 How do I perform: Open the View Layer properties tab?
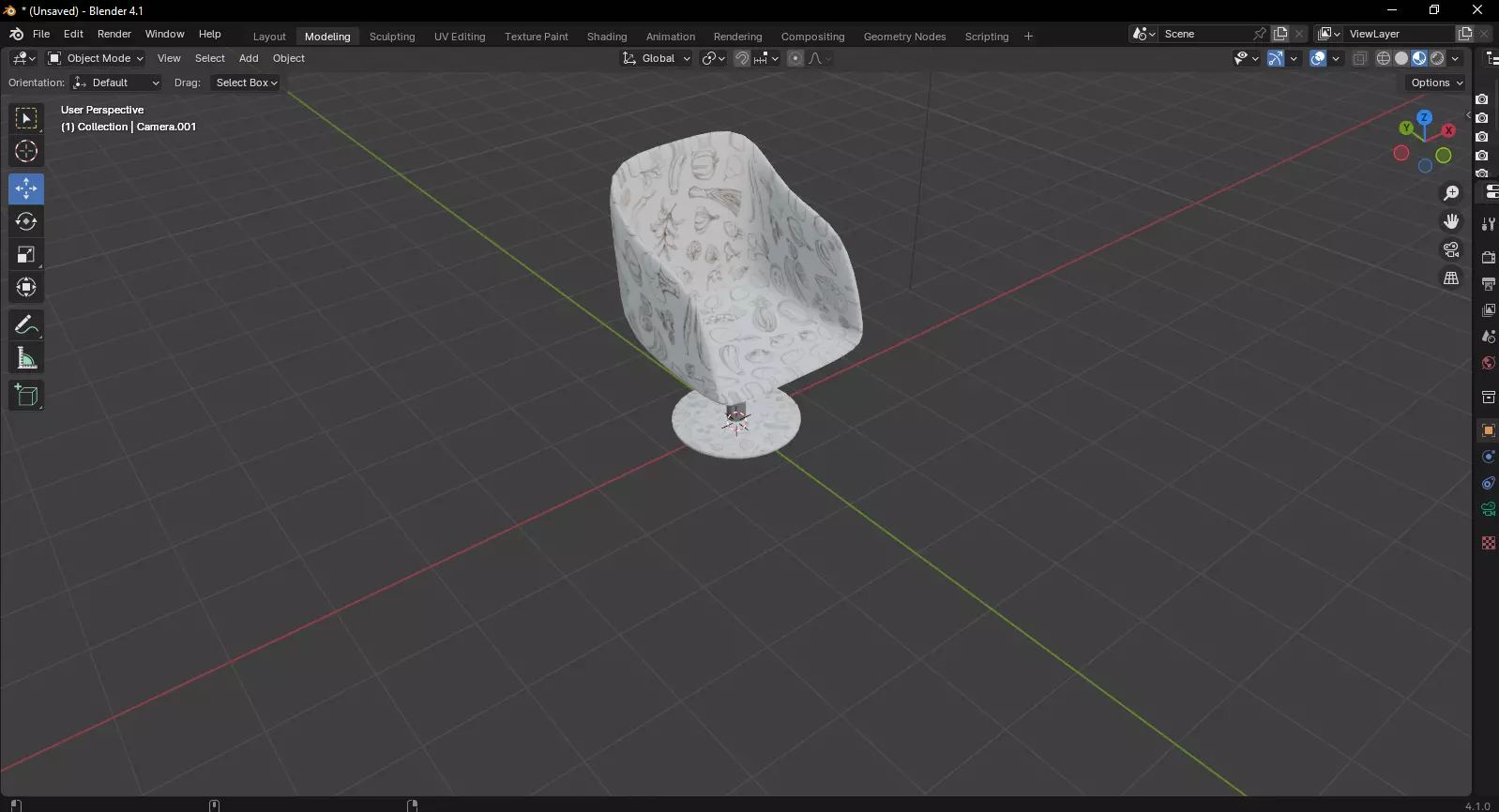(1488, 309)
